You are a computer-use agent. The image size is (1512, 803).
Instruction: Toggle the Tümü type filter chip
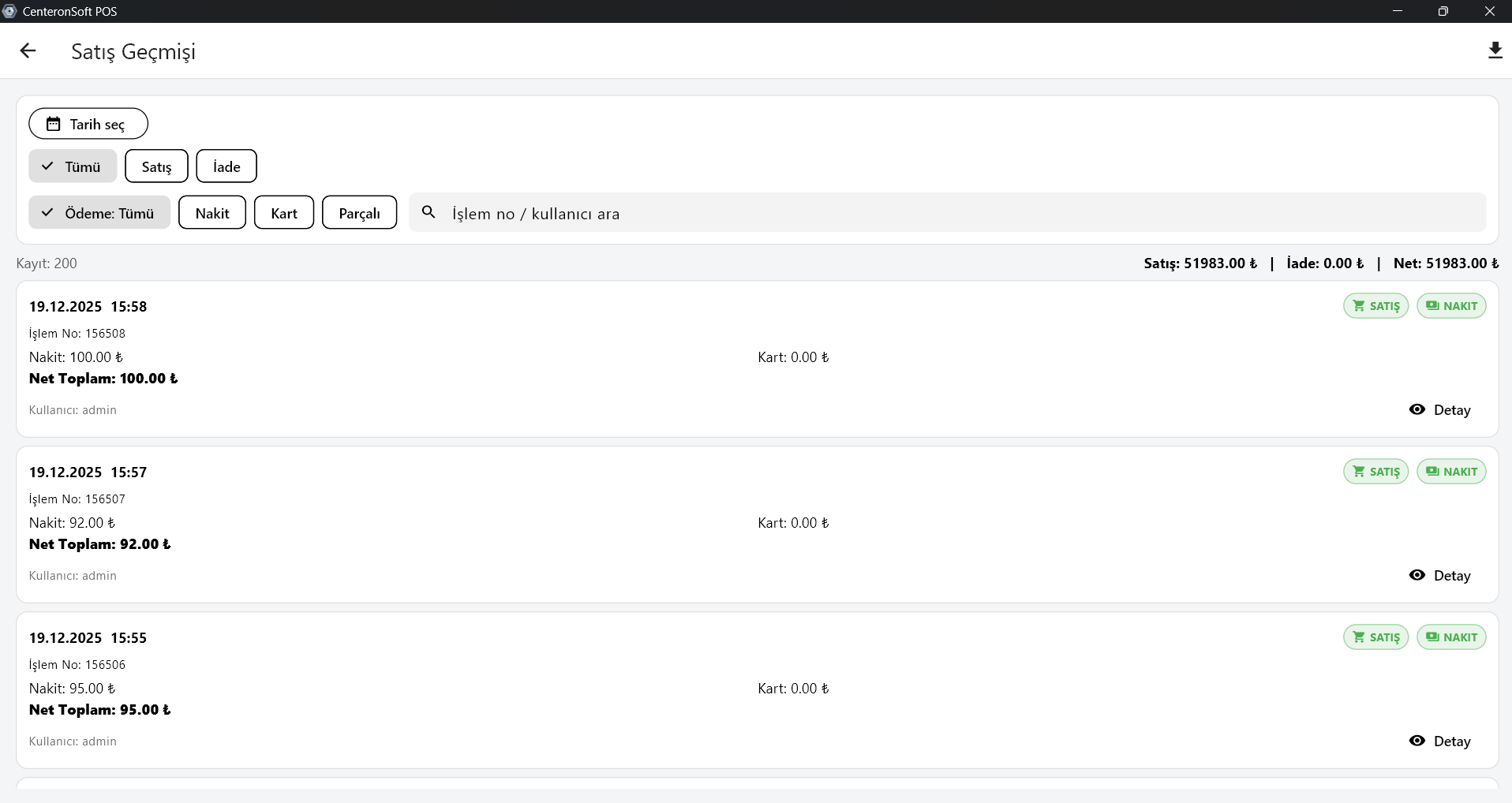pos(73,166)
